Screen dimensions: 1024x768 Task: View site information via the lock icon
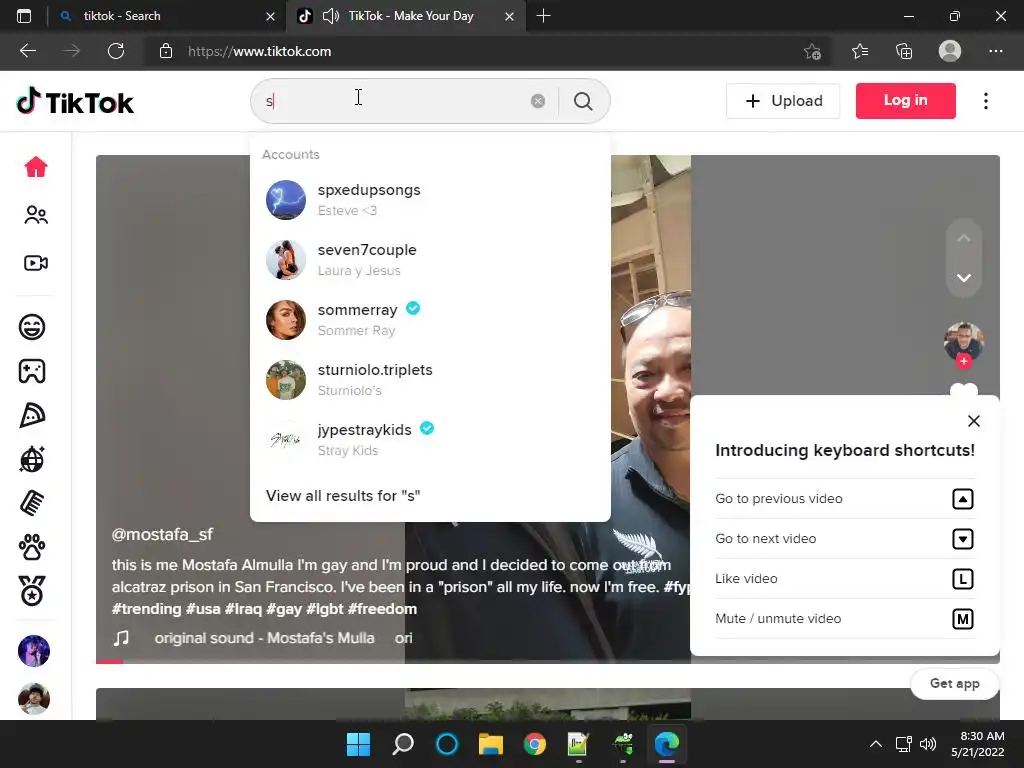click(166, 51)
